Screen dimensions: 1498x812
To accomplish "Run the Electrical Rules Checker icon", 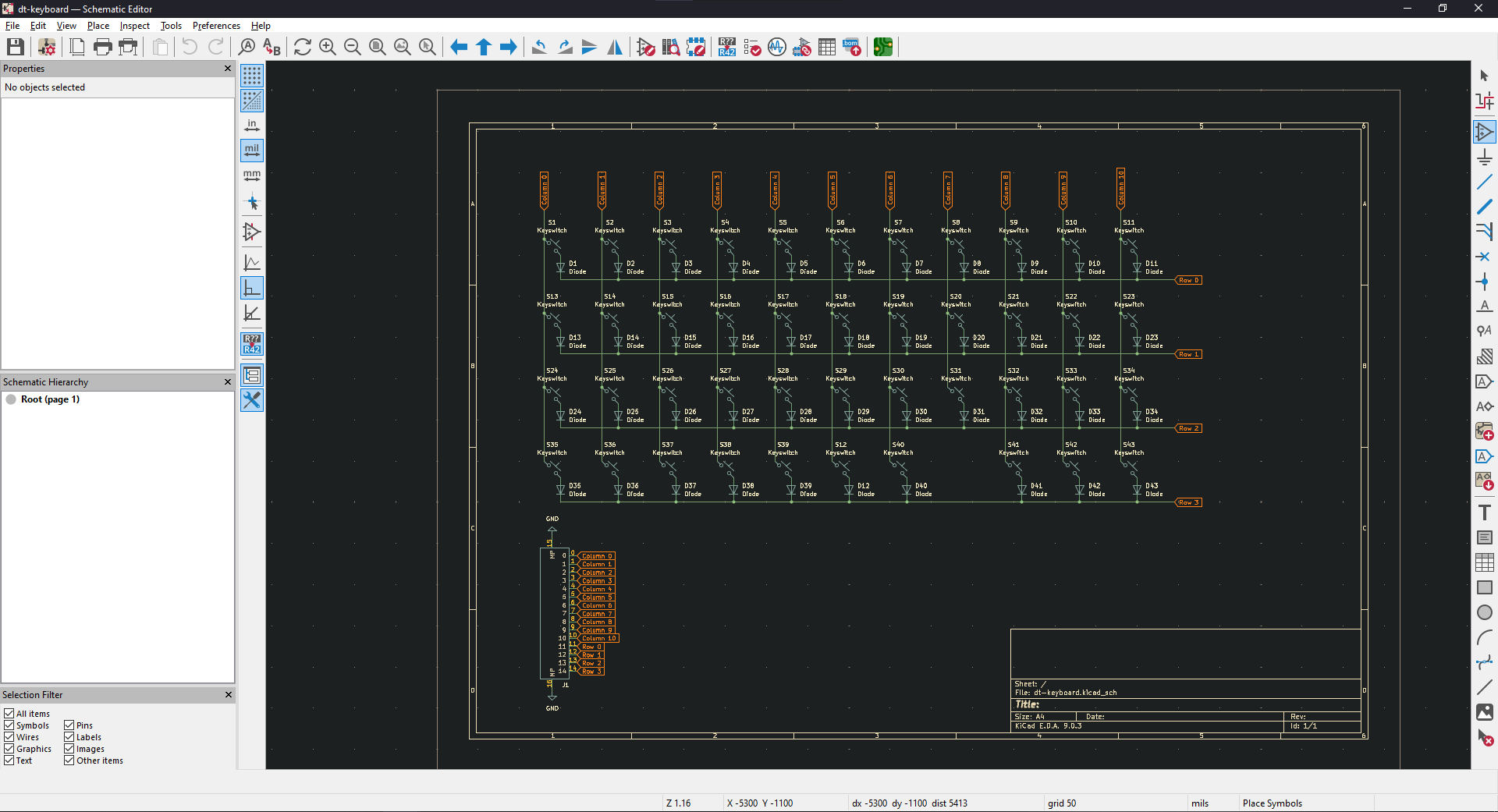I will coord(752,47).
